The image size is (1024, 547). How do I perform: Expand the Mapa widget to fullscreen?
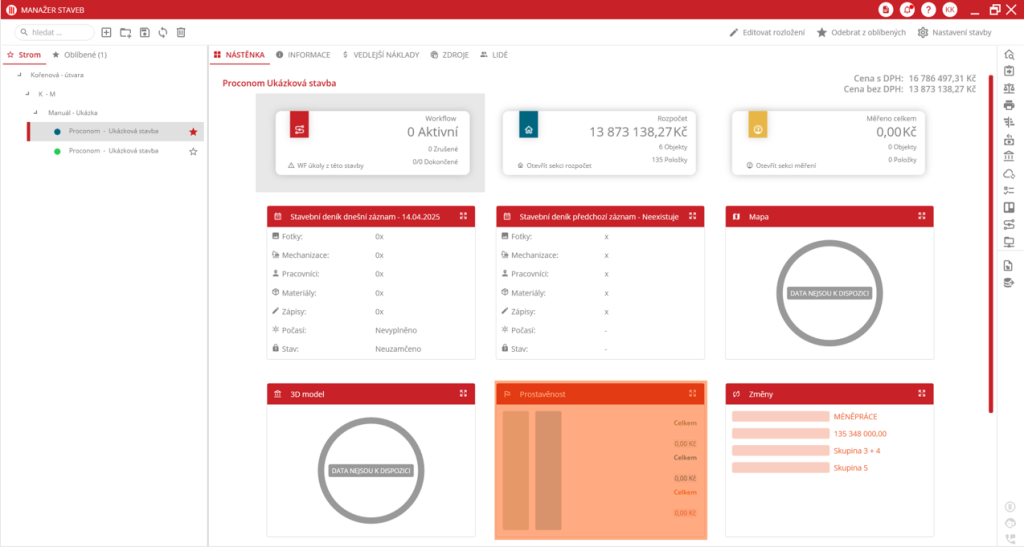coord(920,216)
